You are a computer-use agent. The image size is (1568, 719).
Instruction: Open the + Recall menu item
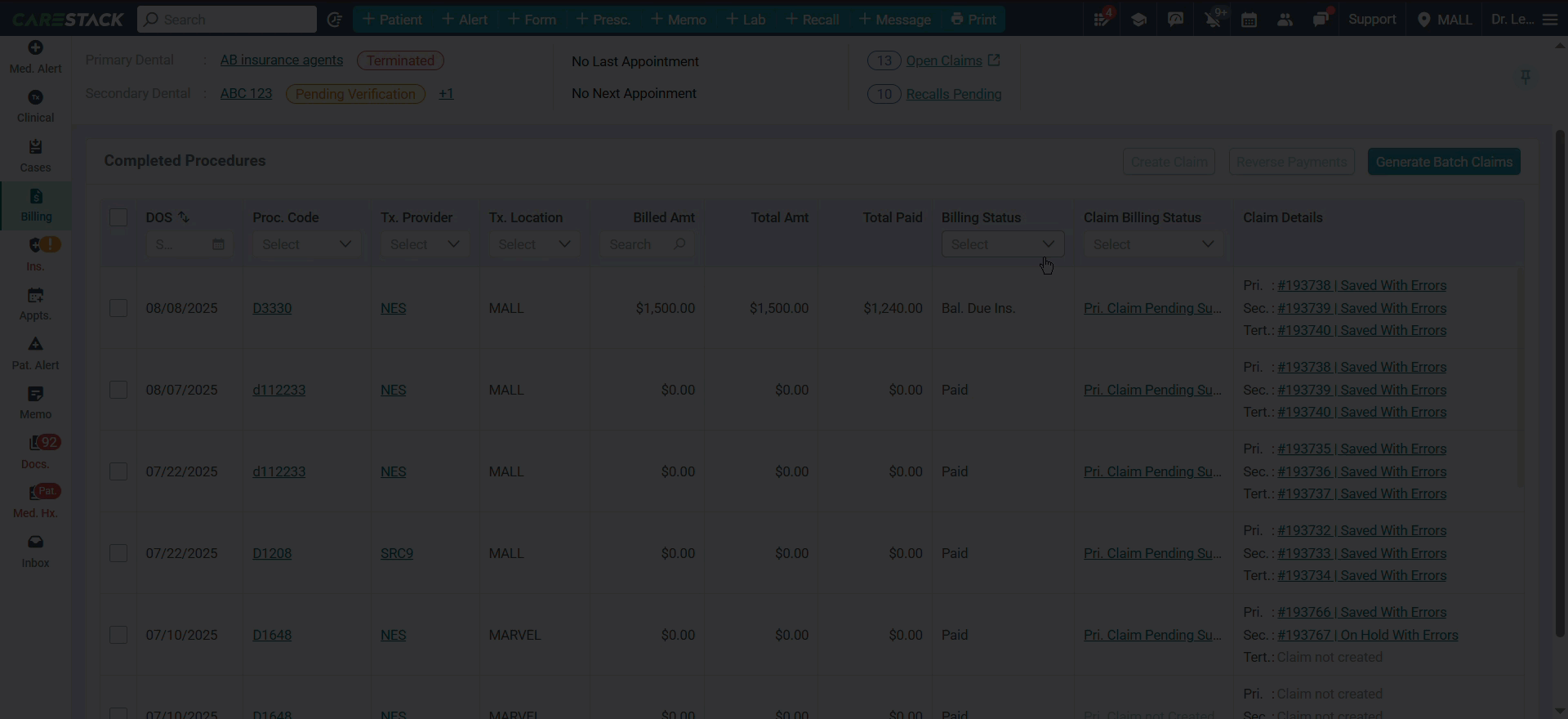point(813,20)
